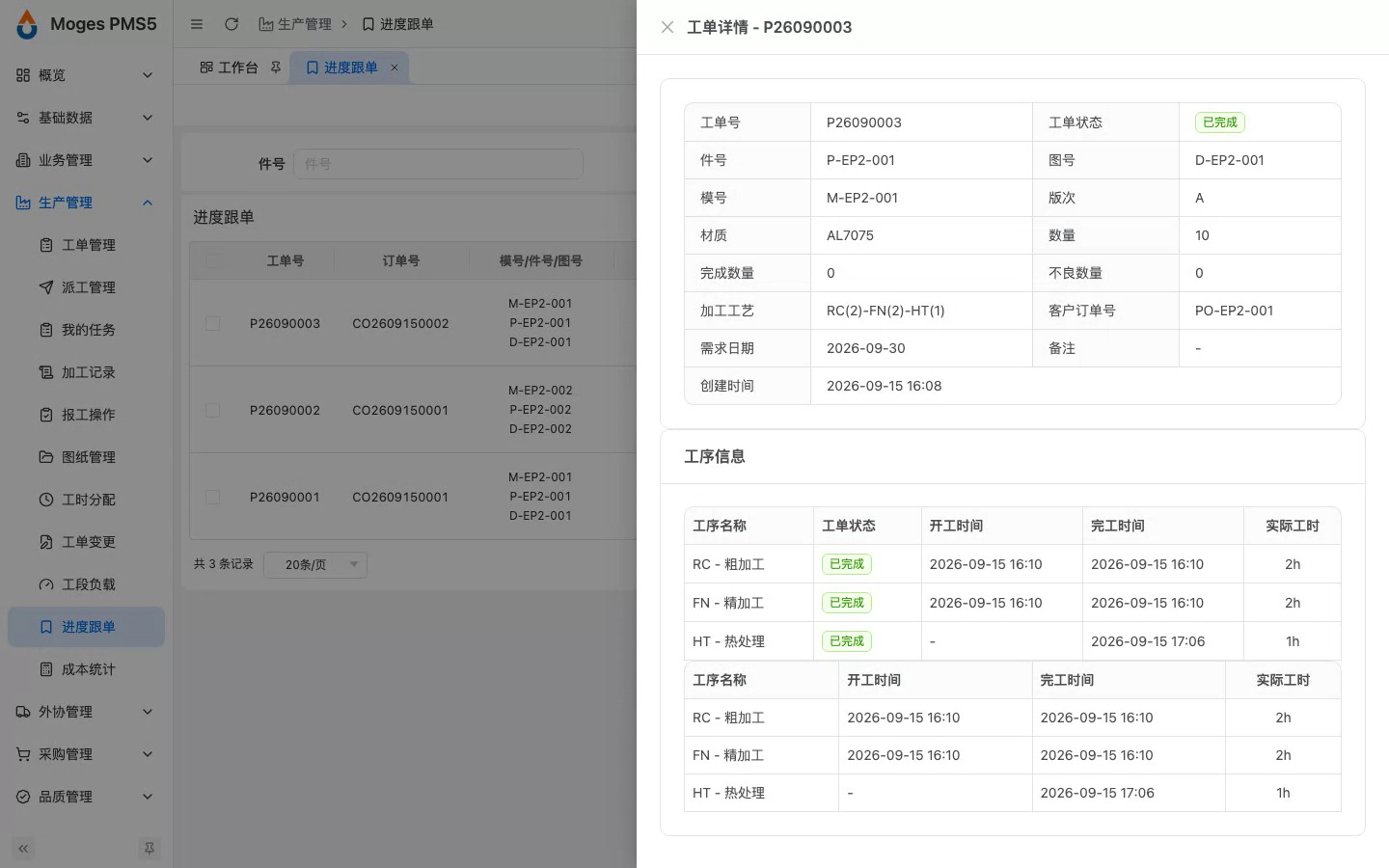Click the 生产管理 breadcrumb link
This screenshot has width=1389, height=868.
295,24
